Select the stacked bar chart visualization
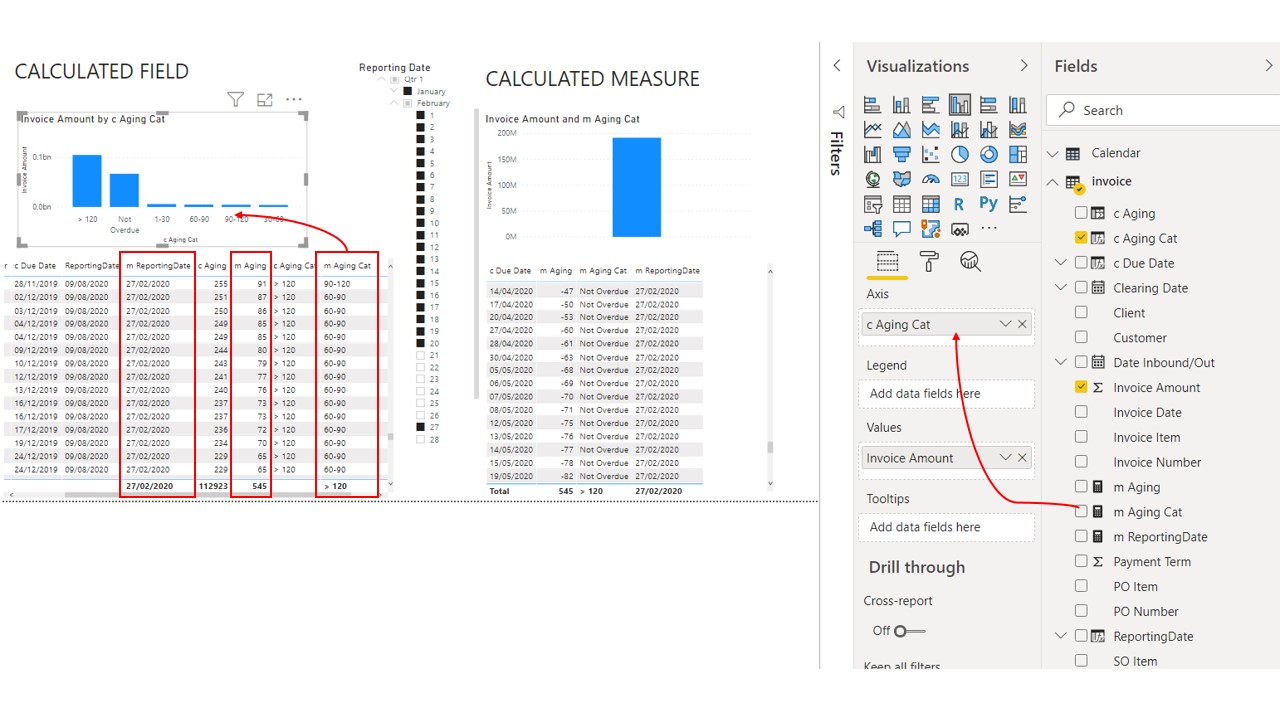The height and width of the screenshot is (720, 1280). pyautogui.click(x=872, y=105)
